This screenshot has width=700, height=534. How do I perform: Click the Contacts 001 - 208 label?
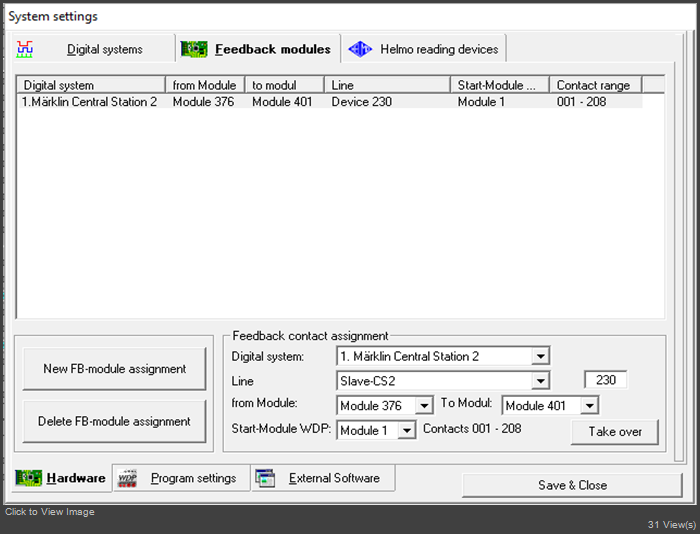[x=472, y=429]
